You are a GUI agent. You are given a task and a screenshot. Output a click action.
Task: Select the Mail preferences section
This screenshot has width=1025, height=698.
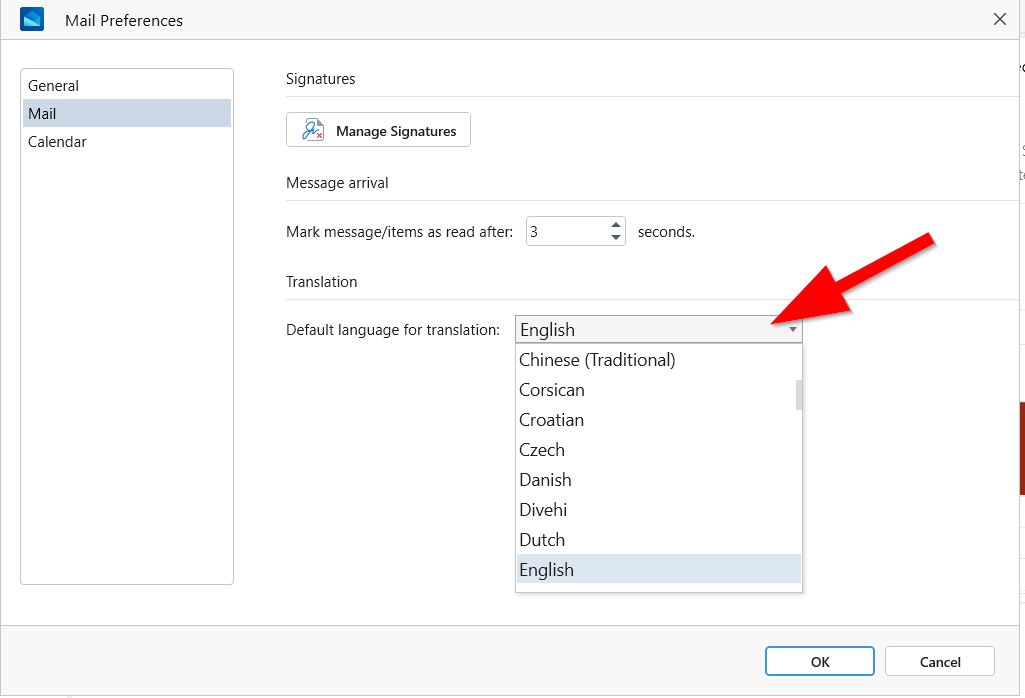[42, 114]
